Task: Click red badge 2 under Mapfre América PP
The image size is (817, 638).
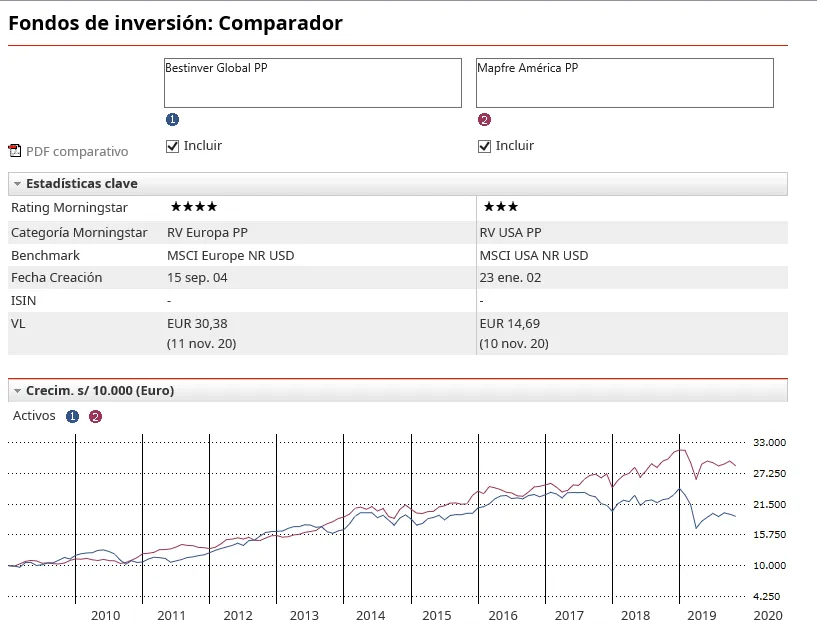Action: point(485,120)
